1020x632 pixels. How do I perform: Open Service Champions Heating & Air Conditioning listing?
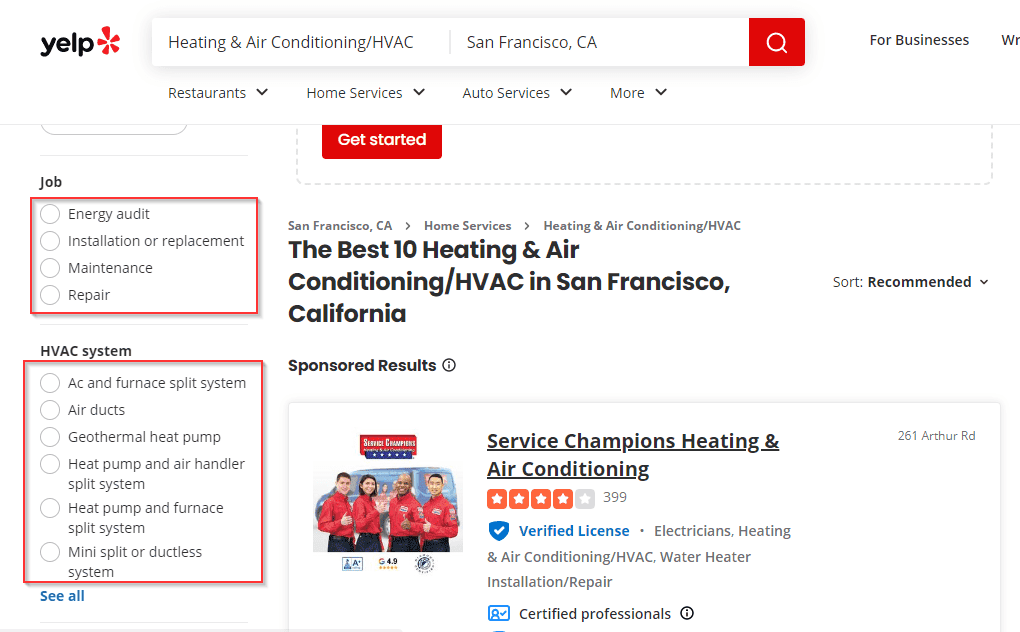[633, 454]
